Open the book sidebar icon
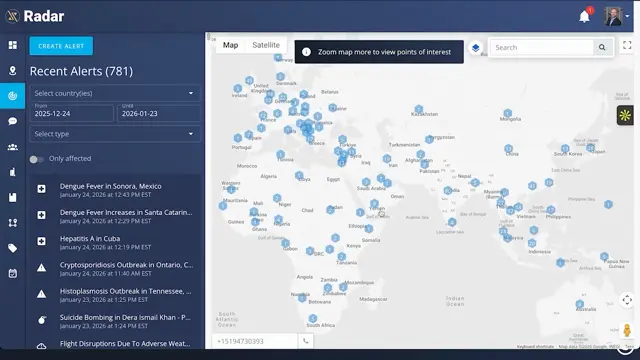This screenshot has width=640, height=360. 13,198
